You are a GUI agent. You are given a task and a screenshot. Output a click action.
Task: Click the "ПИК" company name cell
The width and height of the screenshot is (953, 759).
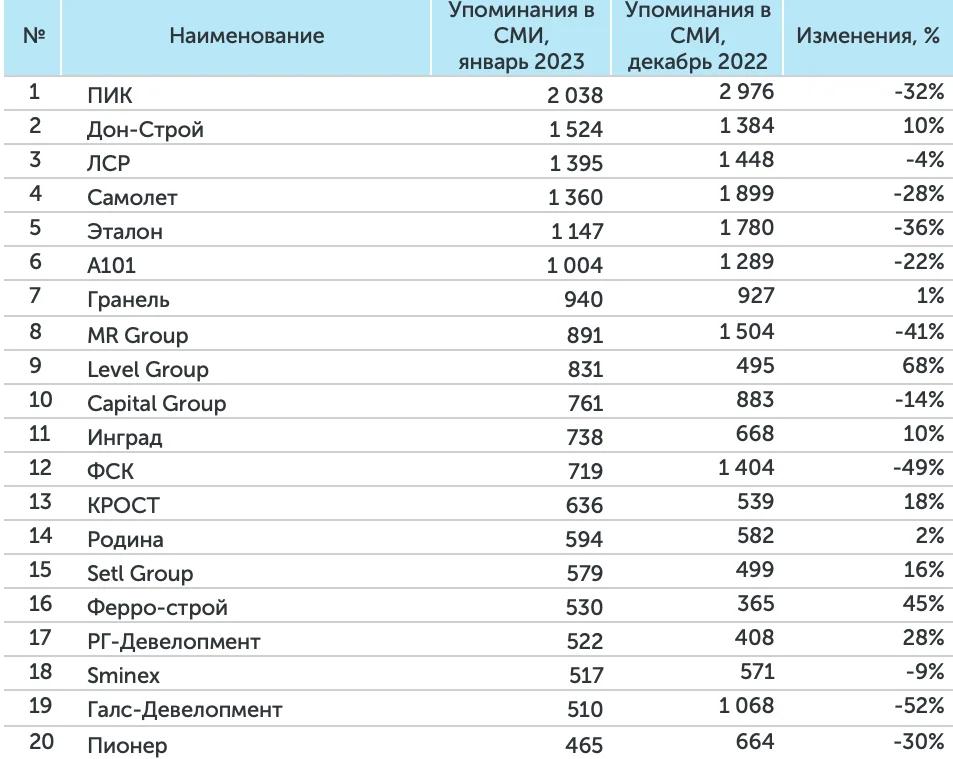(x=110, y=95)
